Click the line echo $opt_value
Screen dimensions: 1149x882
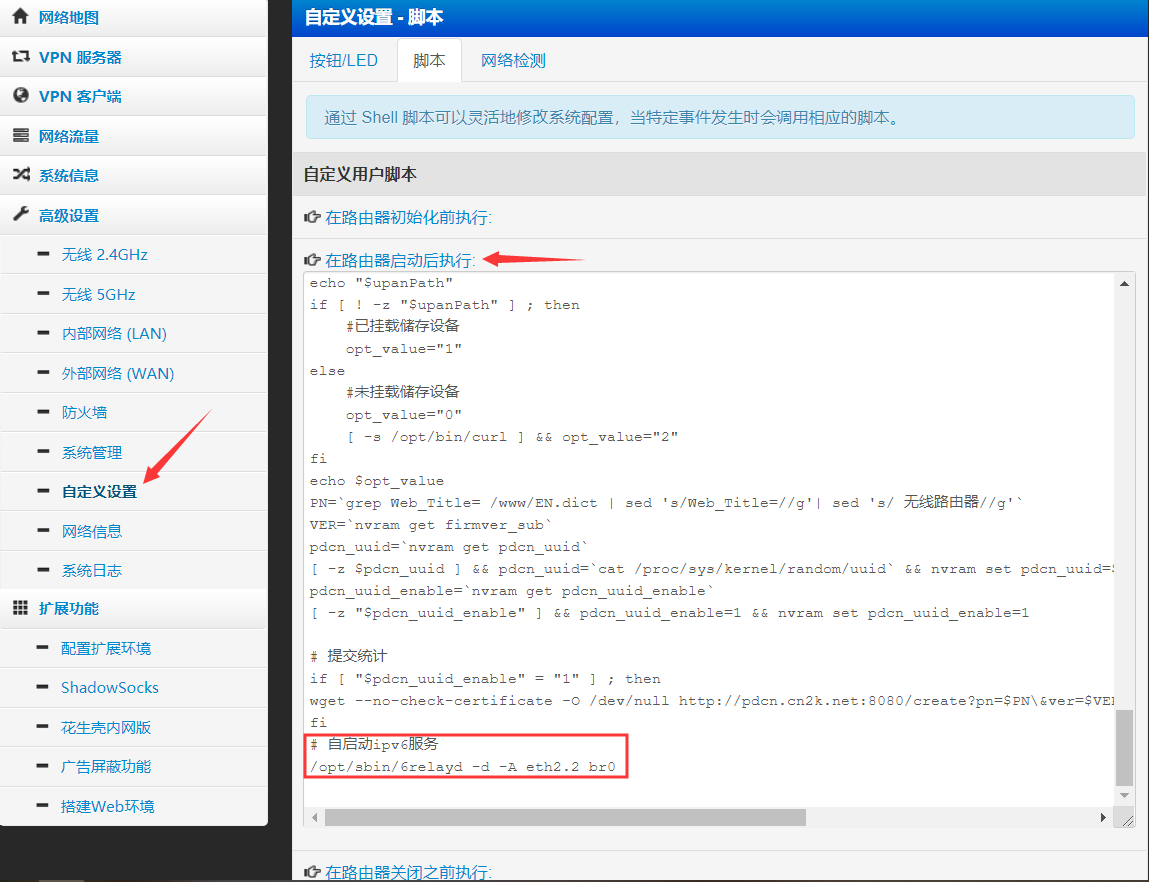(x=377, y=481)
